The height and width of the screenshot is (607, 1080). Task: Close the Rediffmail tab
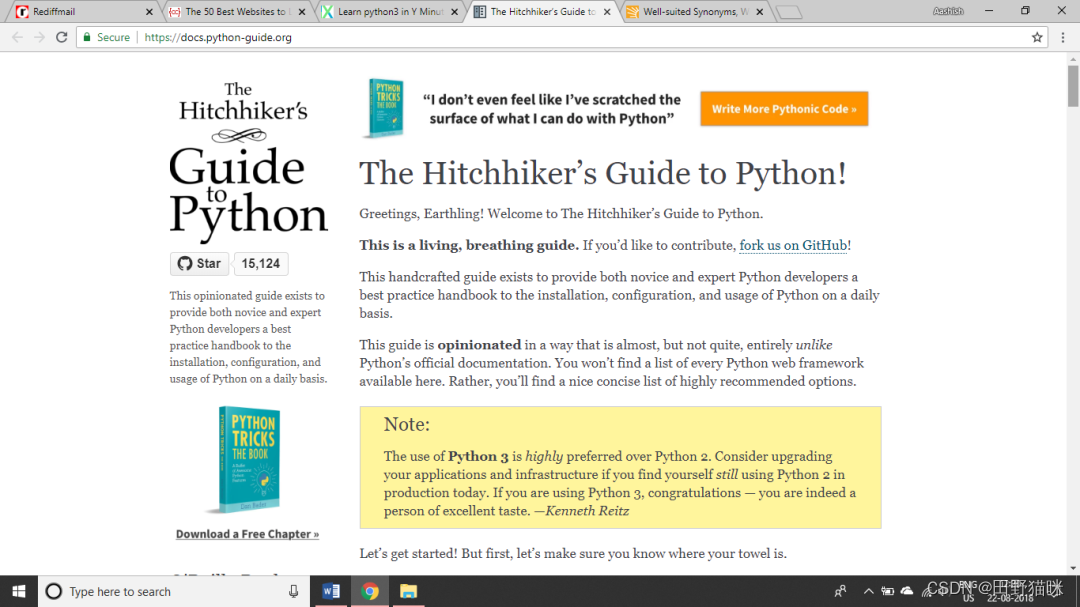tap(149, 12)
